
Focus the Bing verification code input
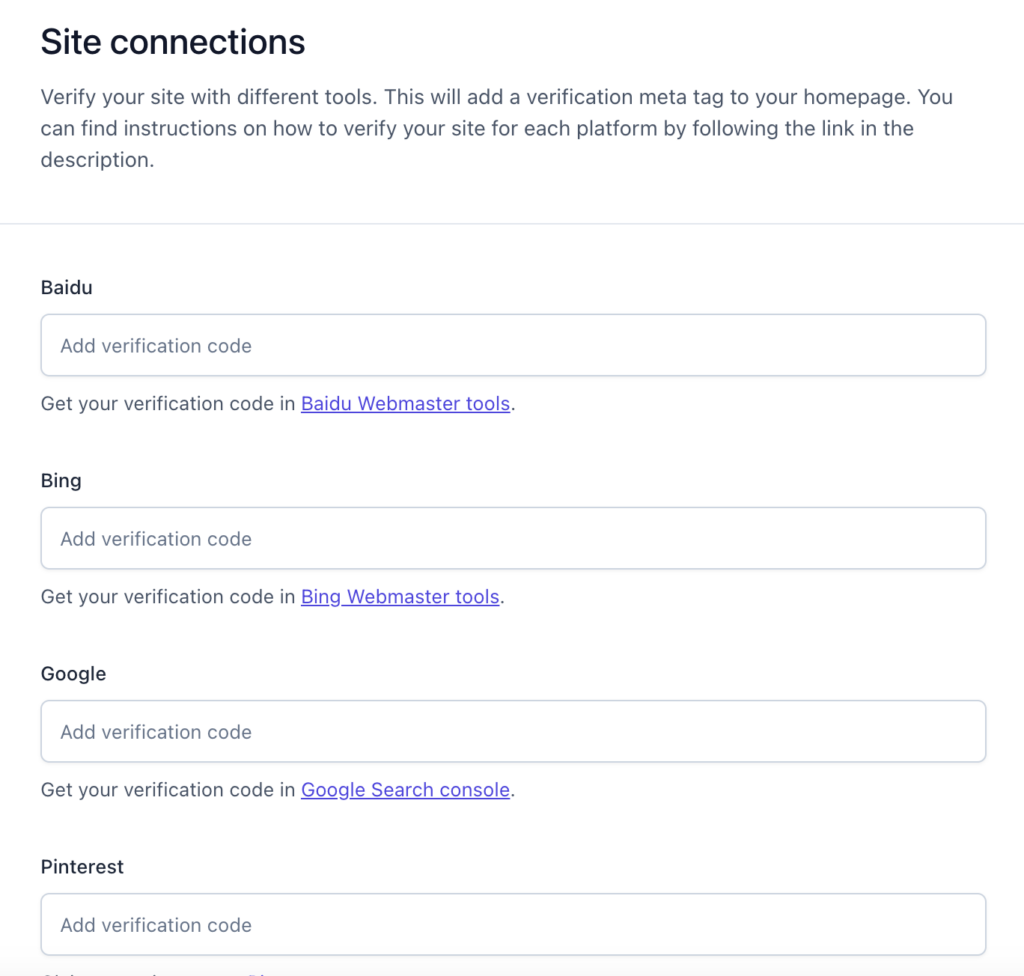[513, 539]
